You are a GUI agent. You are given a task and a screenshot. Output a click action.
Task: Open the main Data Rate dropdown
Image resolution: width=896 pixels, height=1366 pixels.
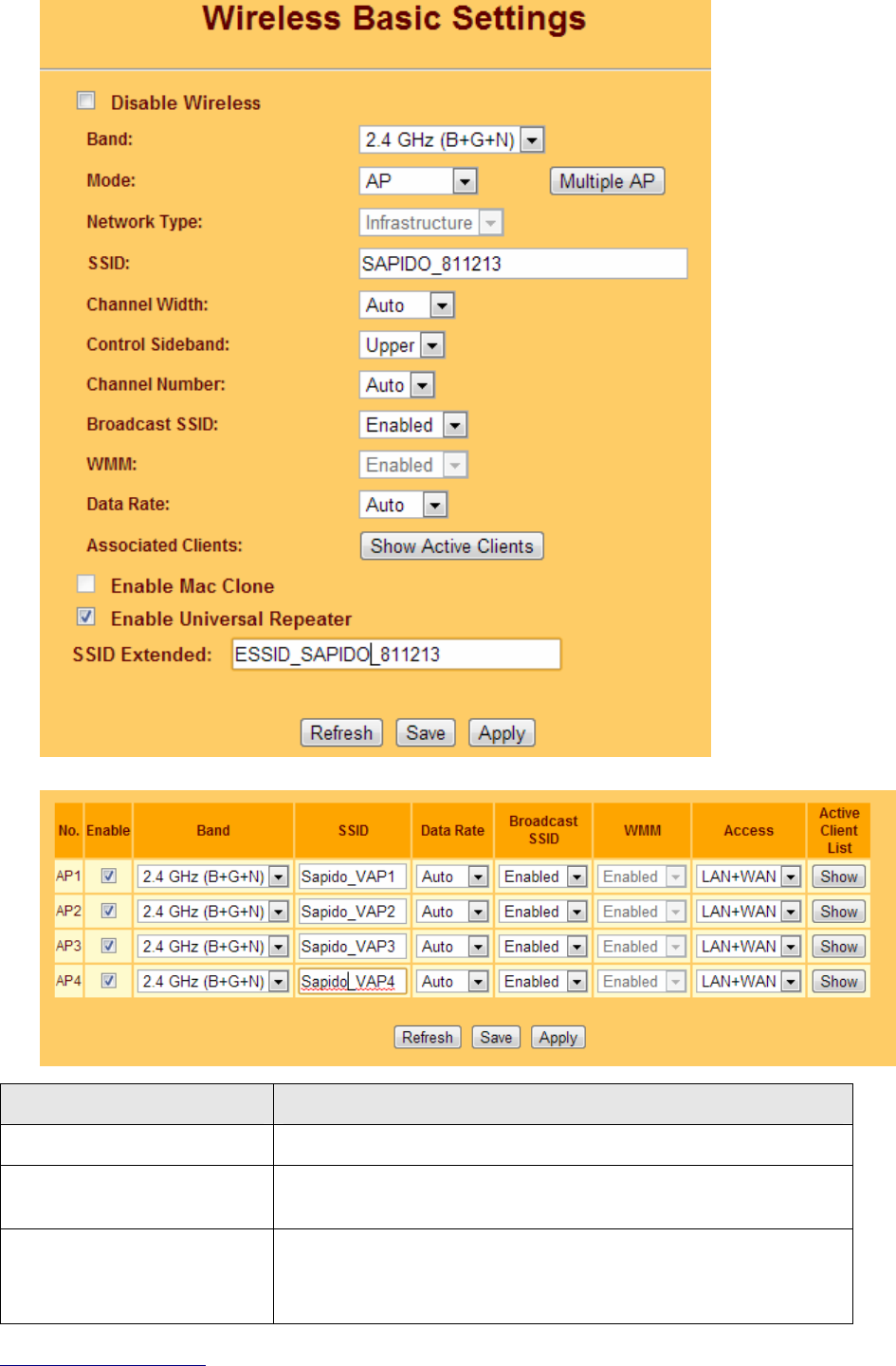[403, 505]
